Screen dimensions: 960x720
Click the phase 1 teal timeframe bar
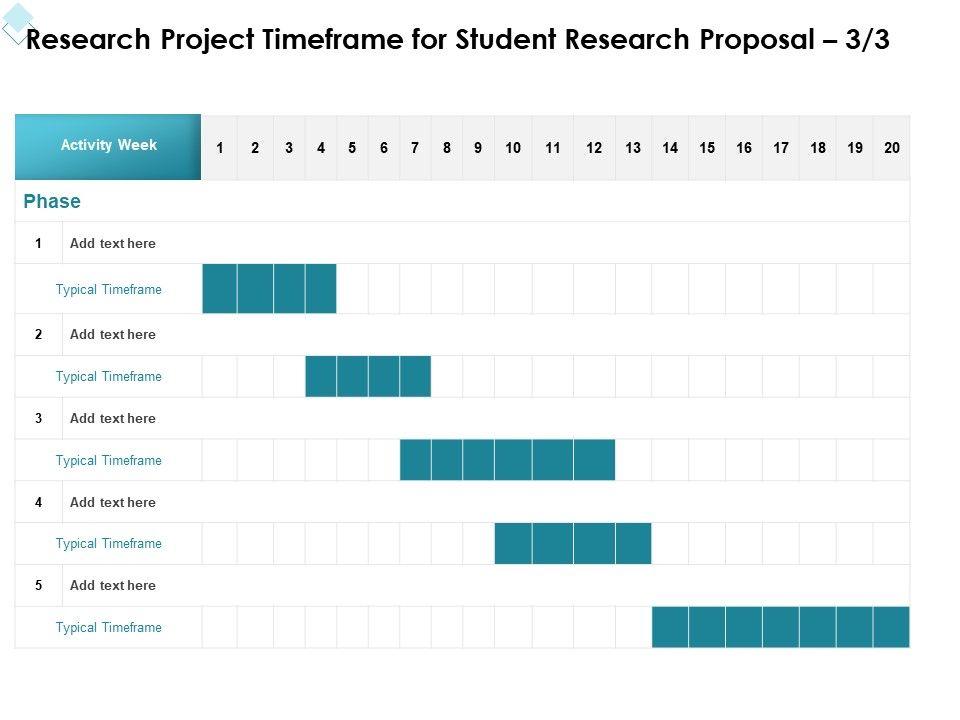[x=269, y=289]
